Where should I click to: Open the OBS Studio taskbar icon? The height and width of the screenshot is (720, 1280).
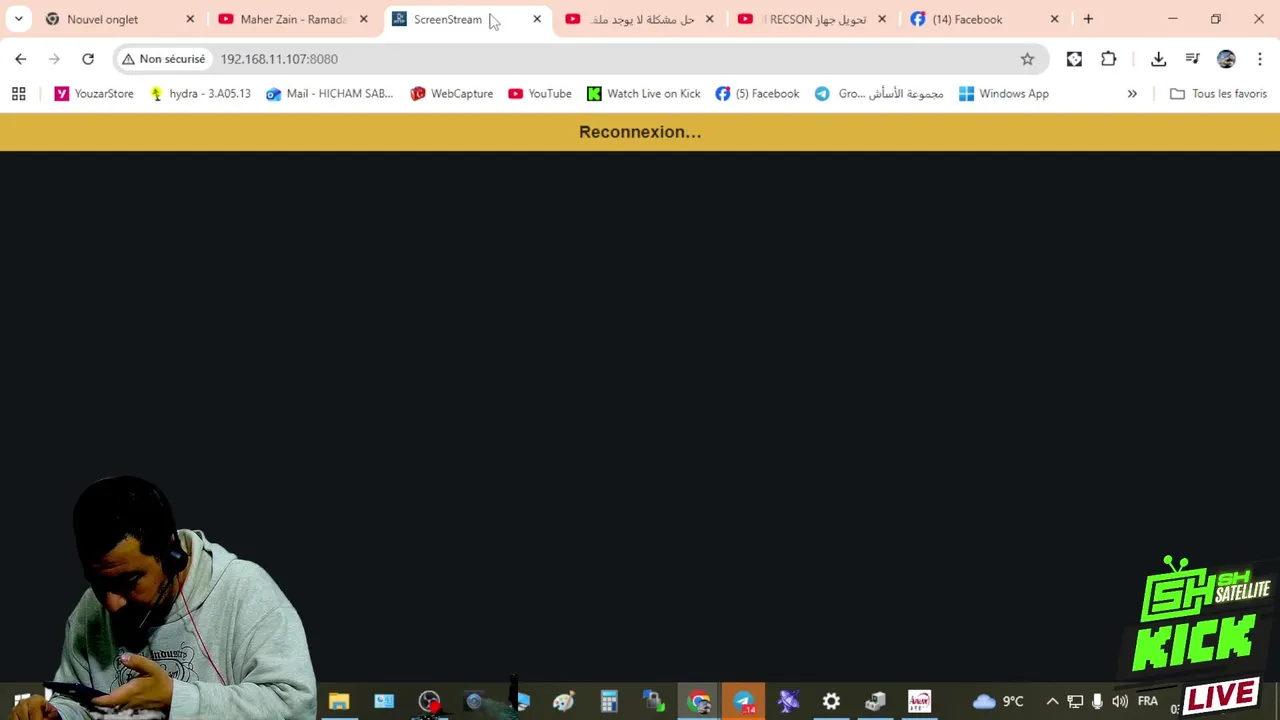(429, 702)
